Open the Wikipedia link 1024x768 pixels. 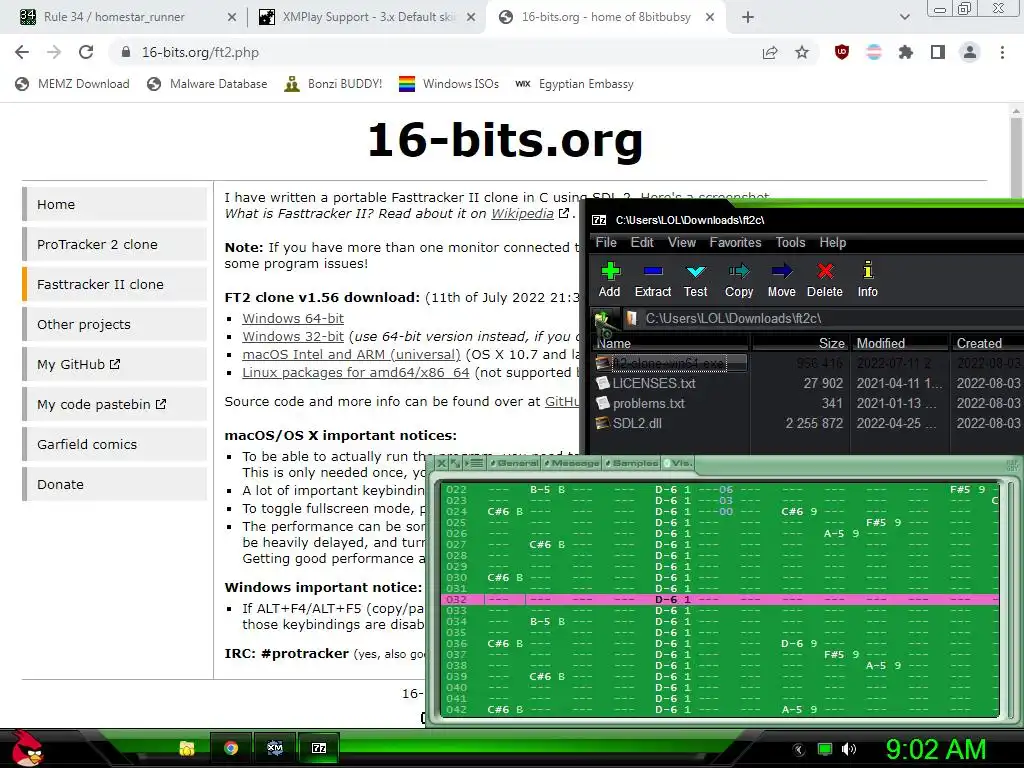[x=522, y=214]
